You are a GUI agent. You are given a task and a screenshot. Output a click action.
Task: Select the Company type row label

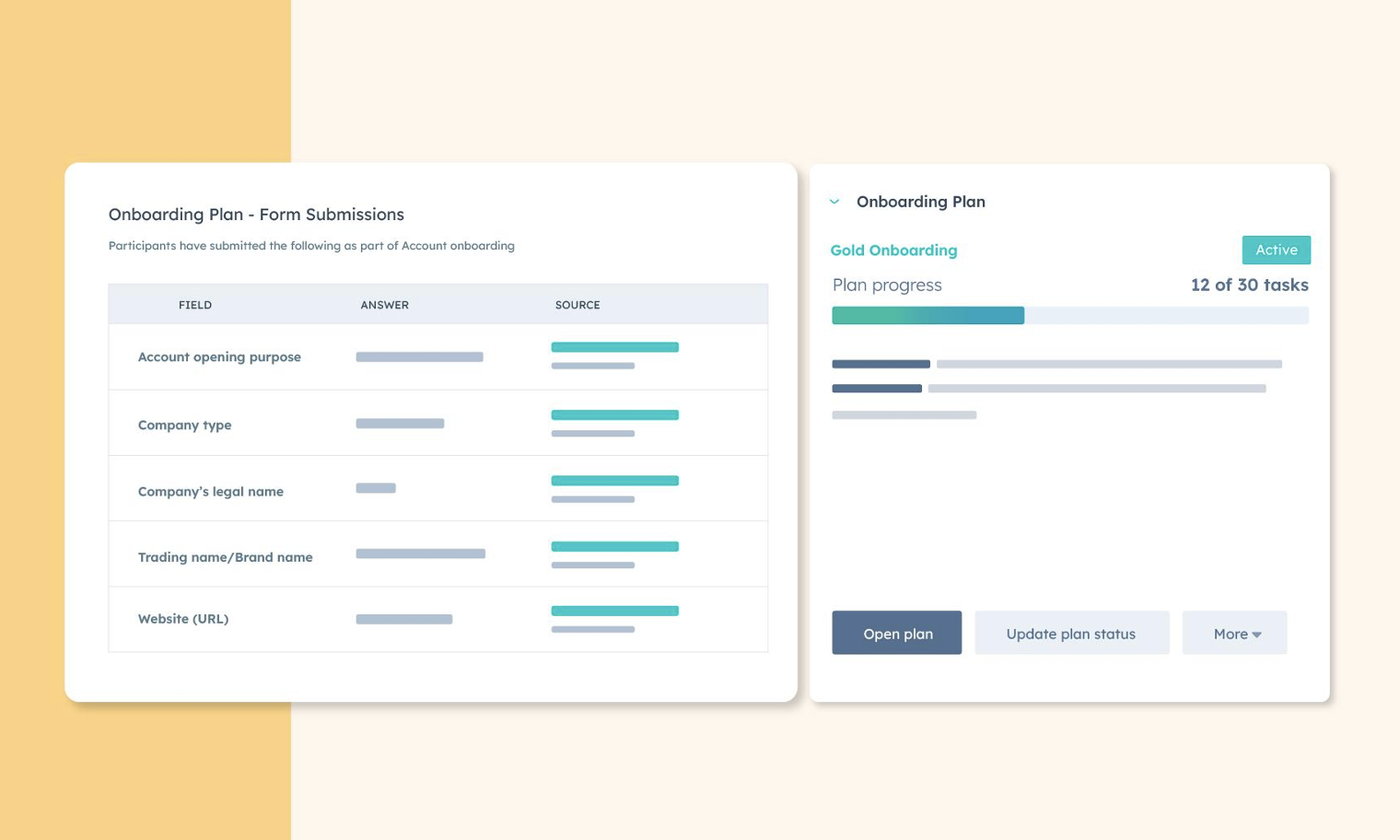184,425
